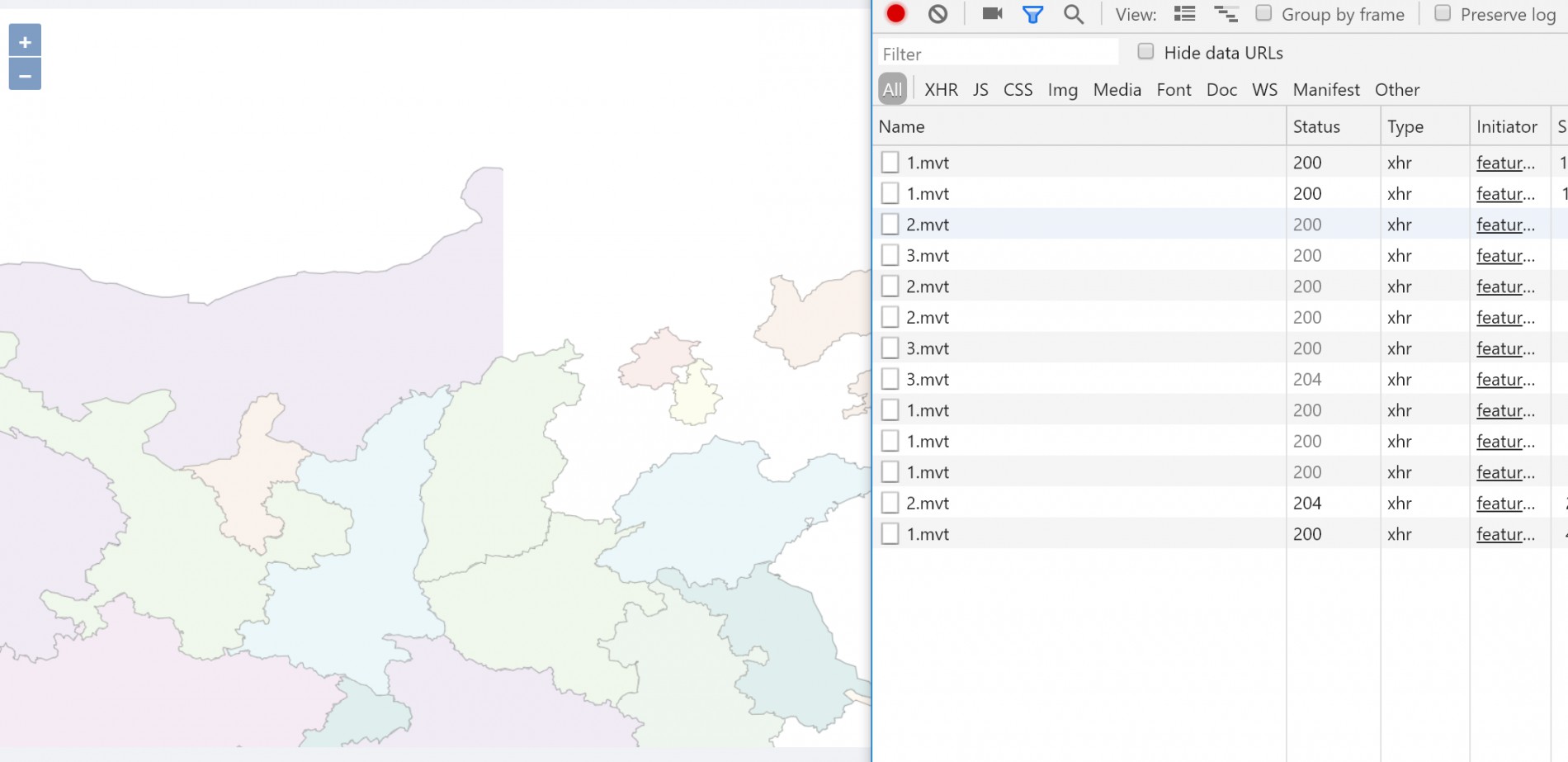Toggle the filter funnel icon
1568x762 pixels.
[x=1032, y=14]
